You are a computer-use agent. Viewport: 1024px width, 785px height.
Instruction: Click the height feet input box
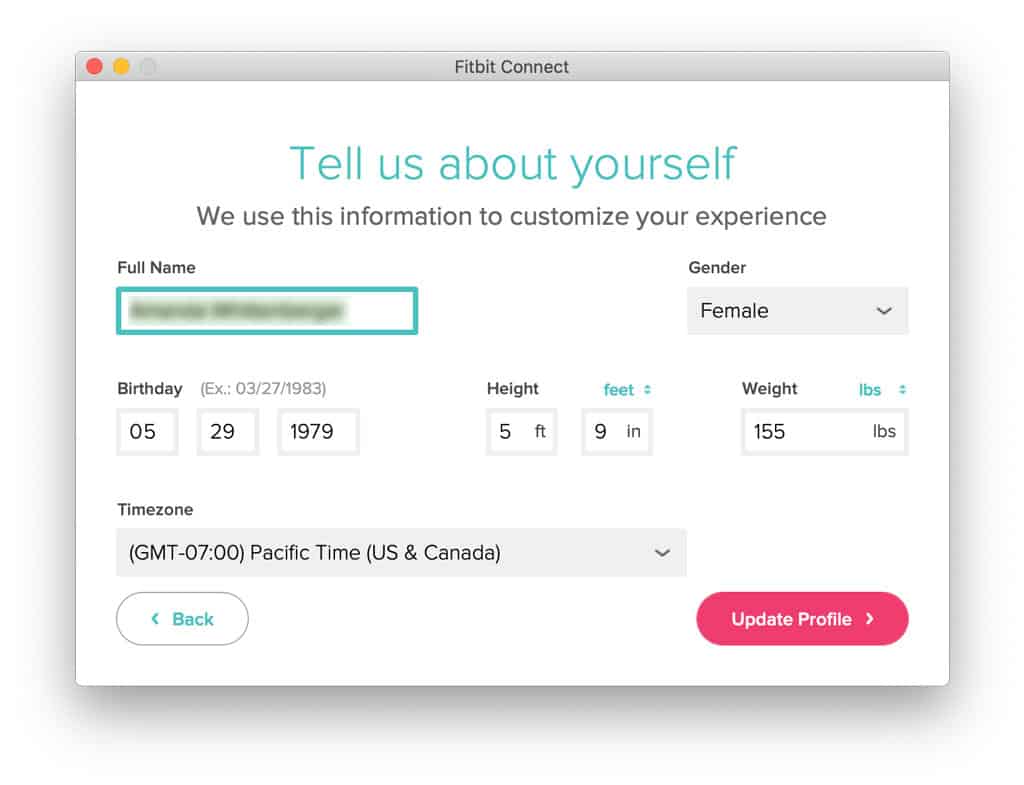click(520, 432)
